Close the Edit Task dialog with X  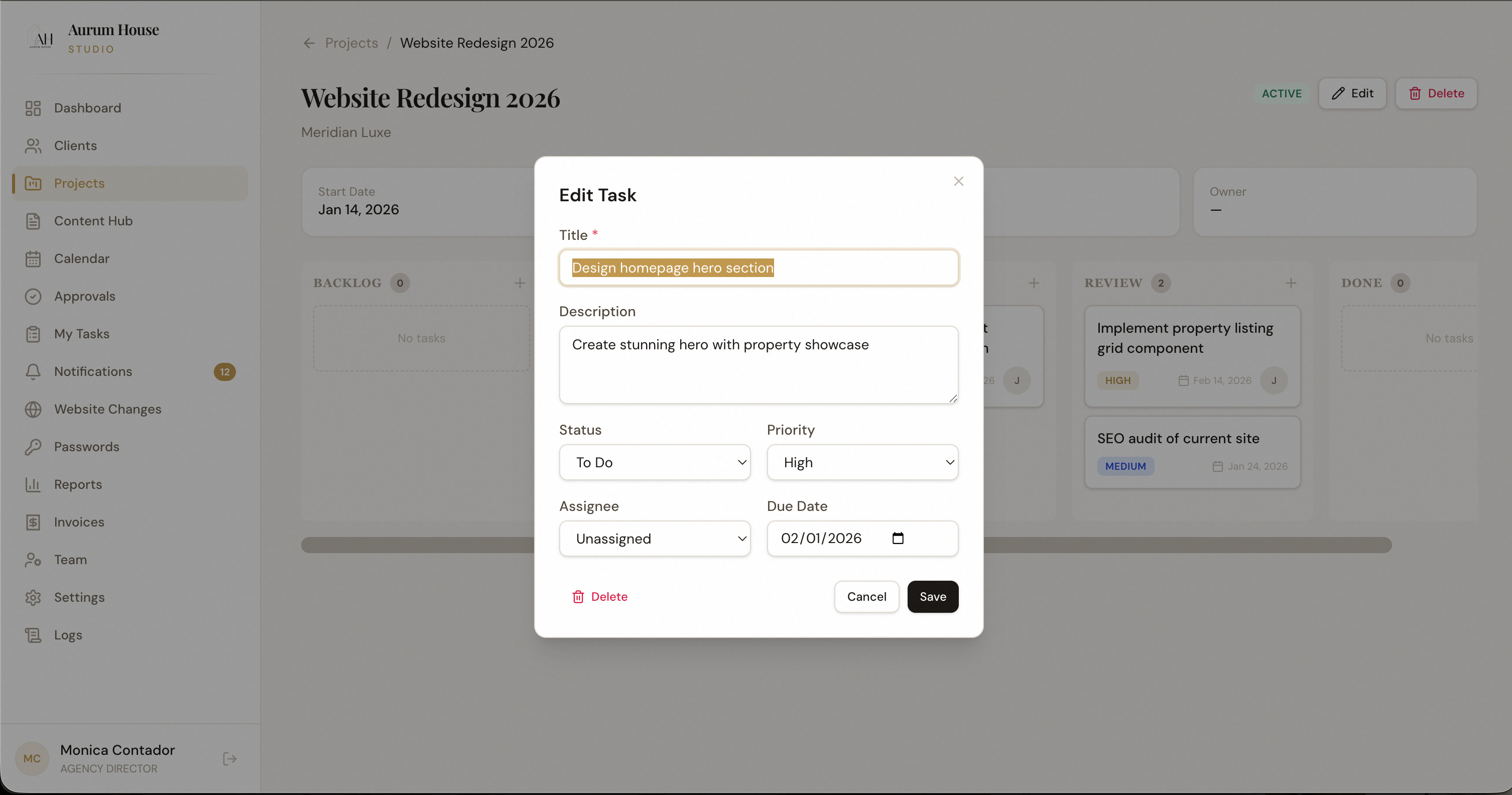coord(958,181)
